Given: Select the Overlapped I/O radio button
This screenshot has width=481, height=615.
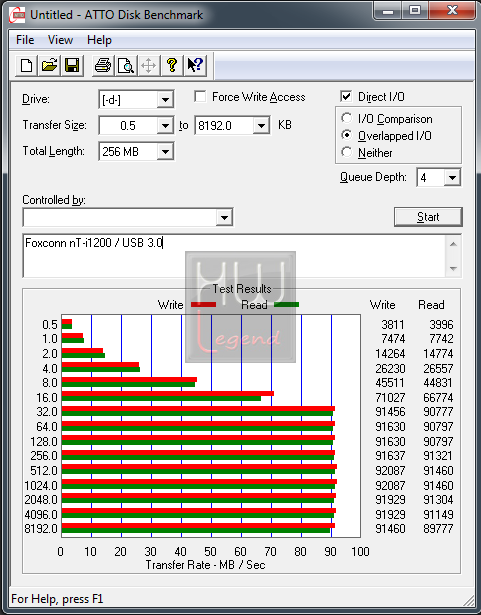Looking at the screenshot, I should [347, 135].
